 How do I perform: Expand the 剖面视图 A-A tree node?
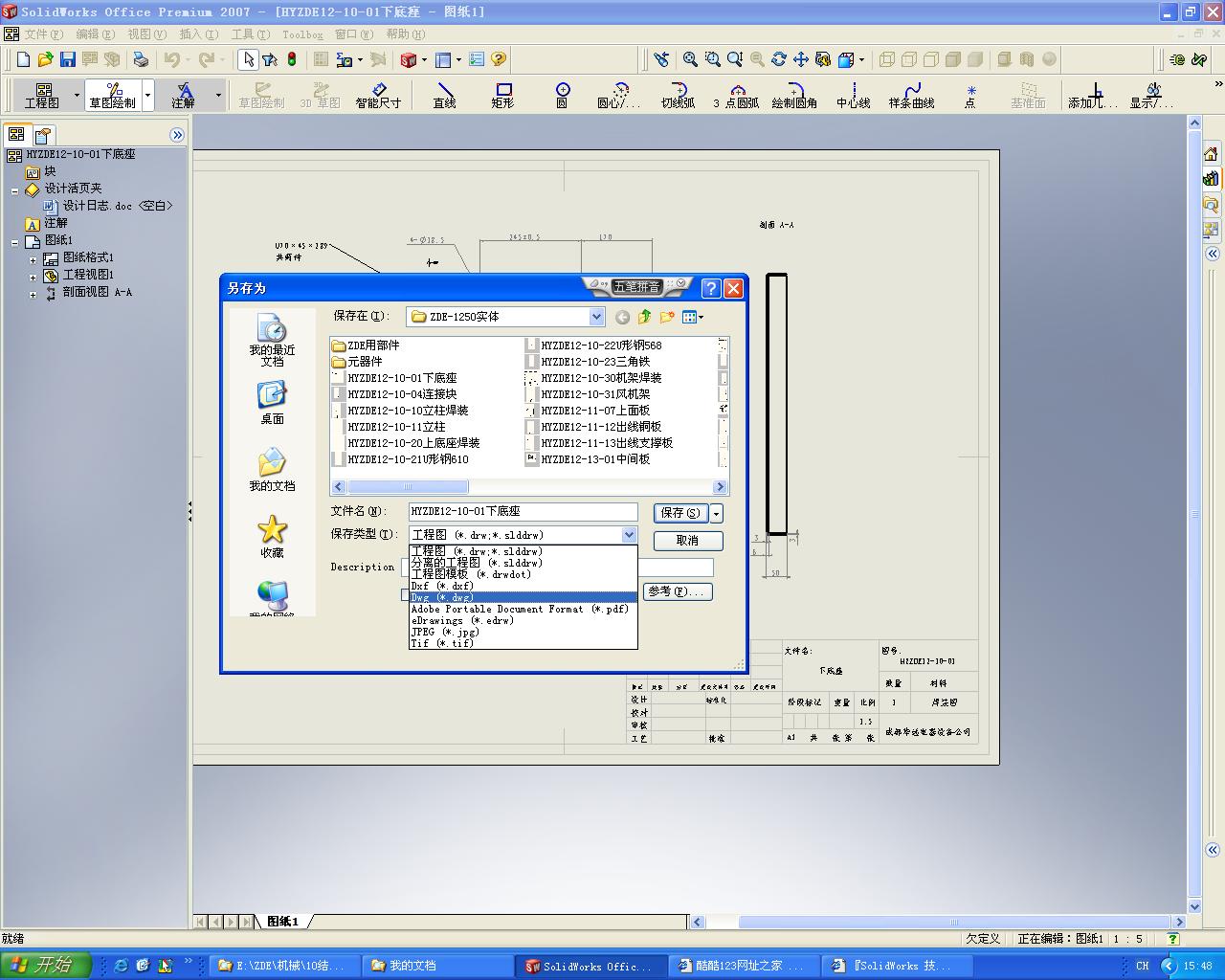pyautogui.click(x=33, y=293)
